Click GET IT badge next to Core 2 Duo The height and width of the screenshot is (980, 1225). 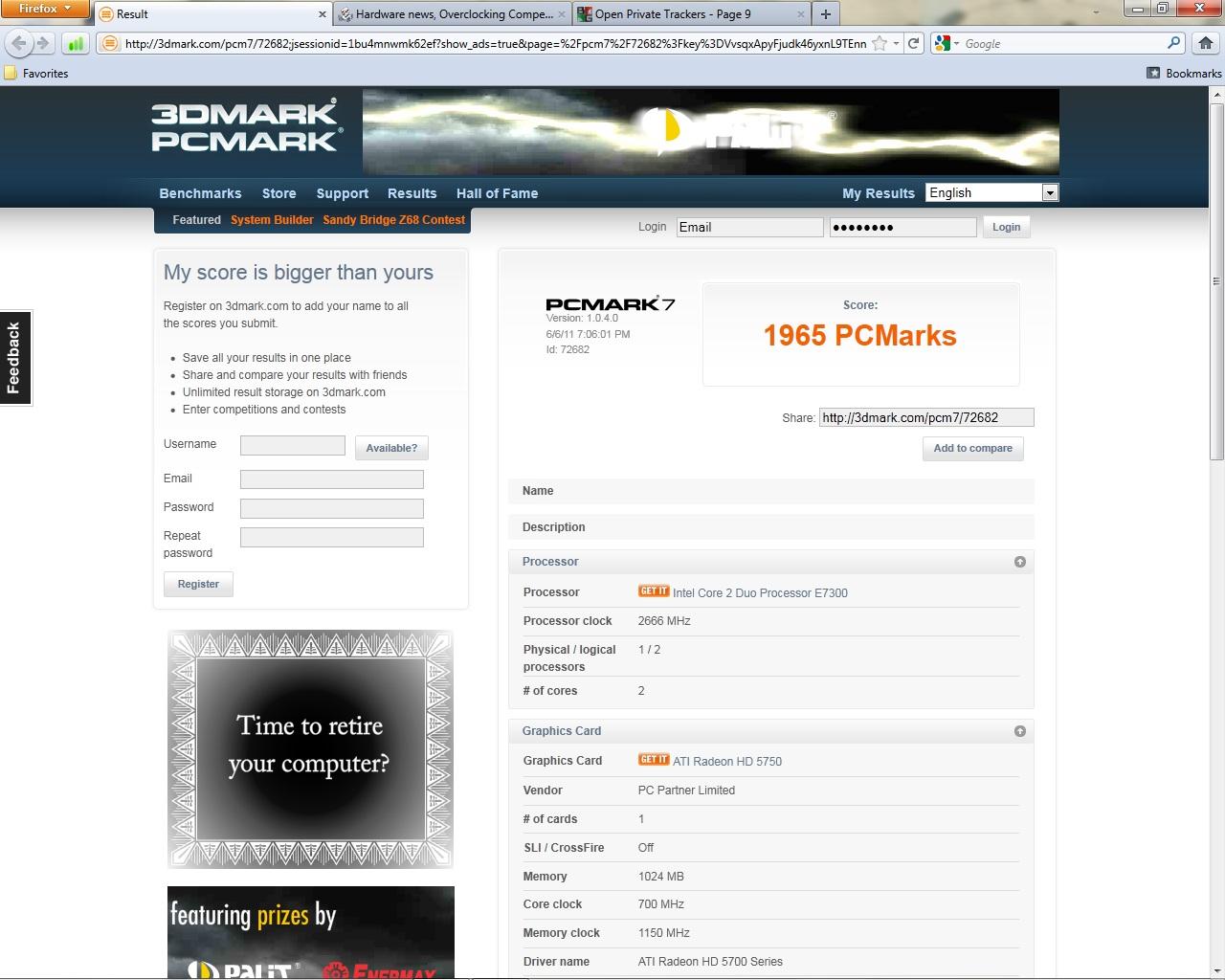click(x=654, y=590)
